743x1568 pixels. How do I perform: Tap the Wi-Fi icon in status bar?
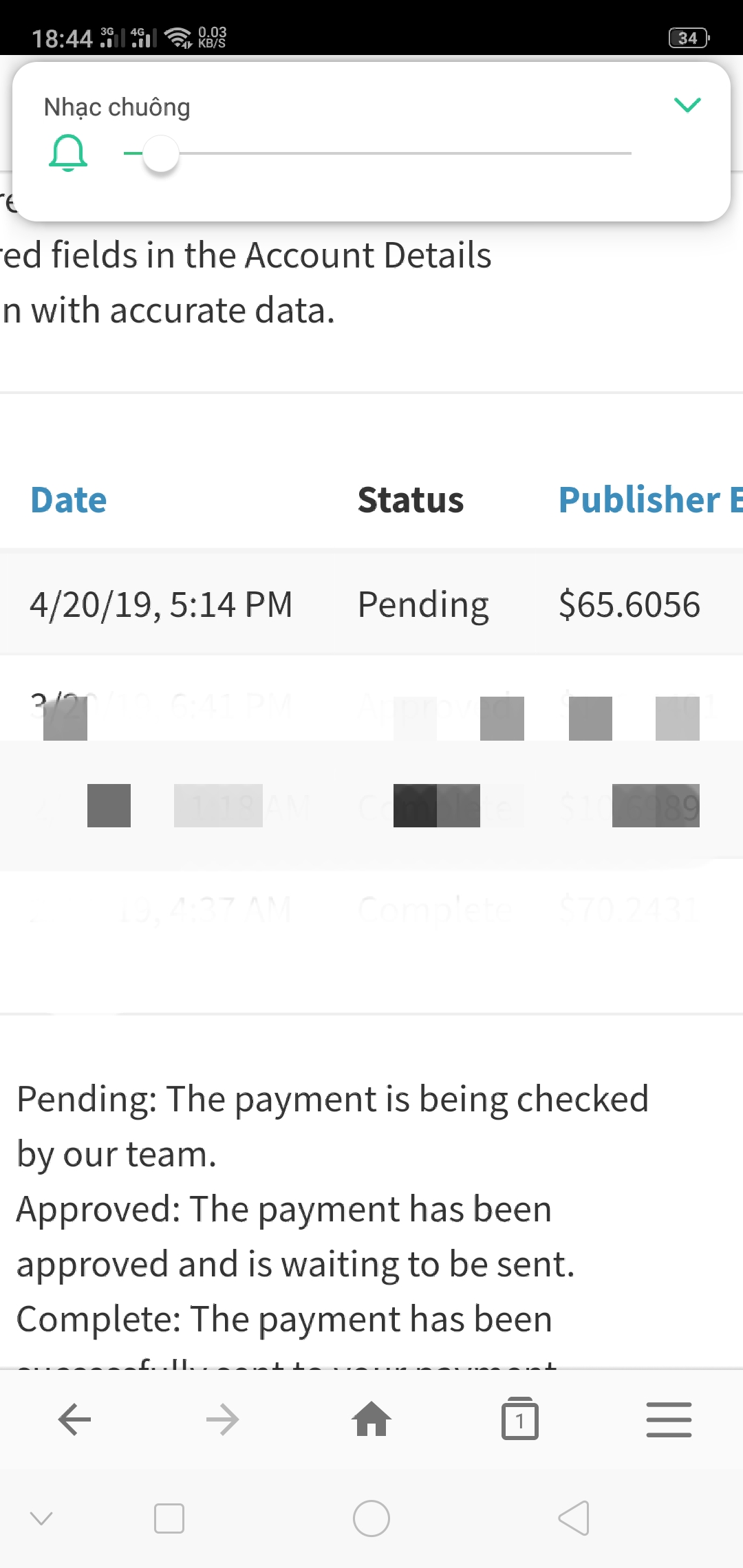coord(180,38)
